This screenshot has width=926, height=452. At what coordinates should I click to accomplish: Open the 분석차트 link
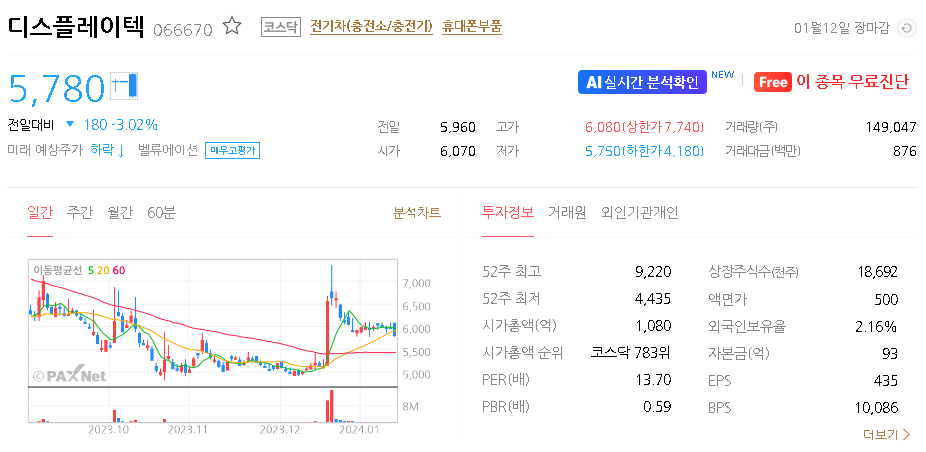417,213
